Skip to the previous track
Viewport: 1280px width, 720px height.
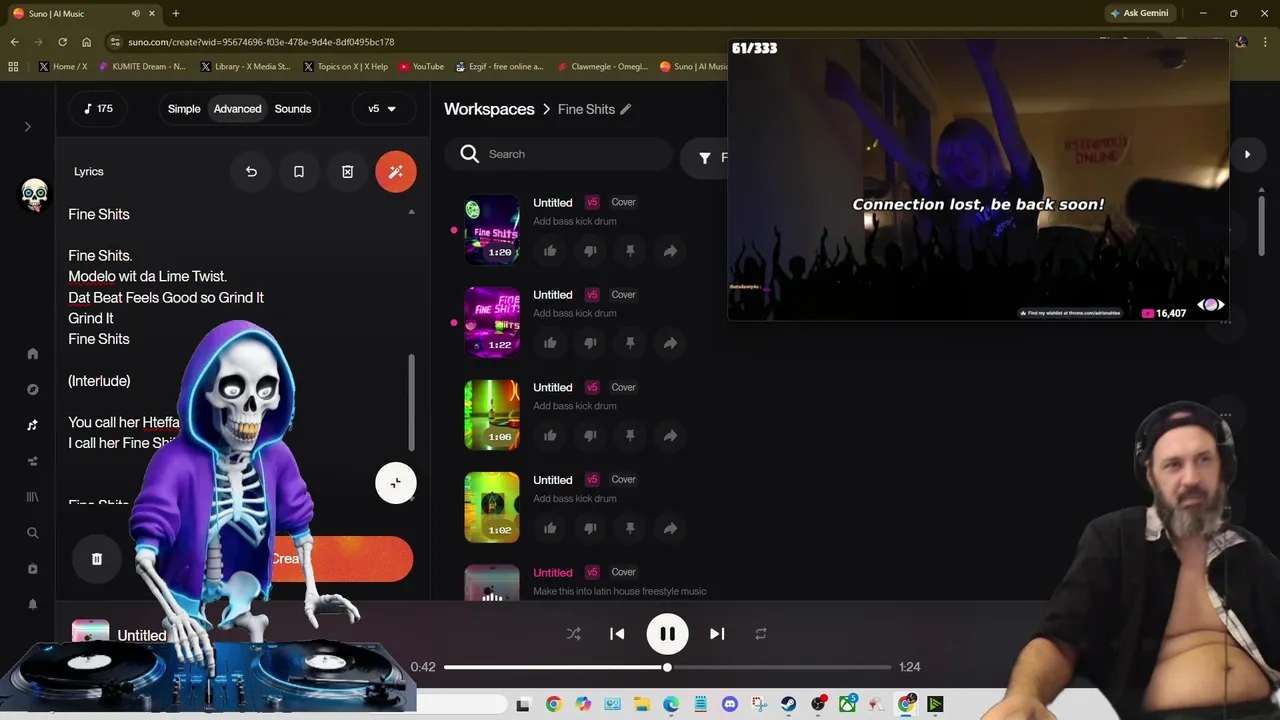click(617, 634)
